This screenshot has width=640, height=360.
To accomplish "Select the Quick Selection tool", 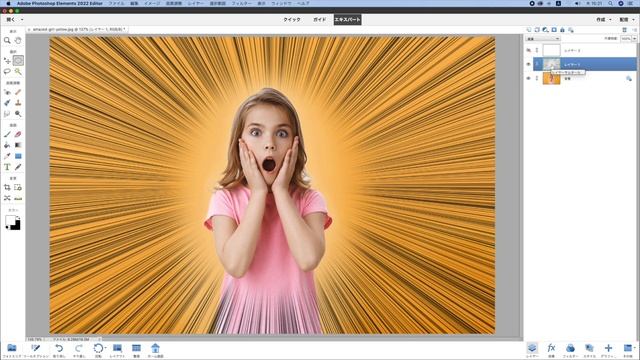I will pyautogui.click(x=18, y=72).
